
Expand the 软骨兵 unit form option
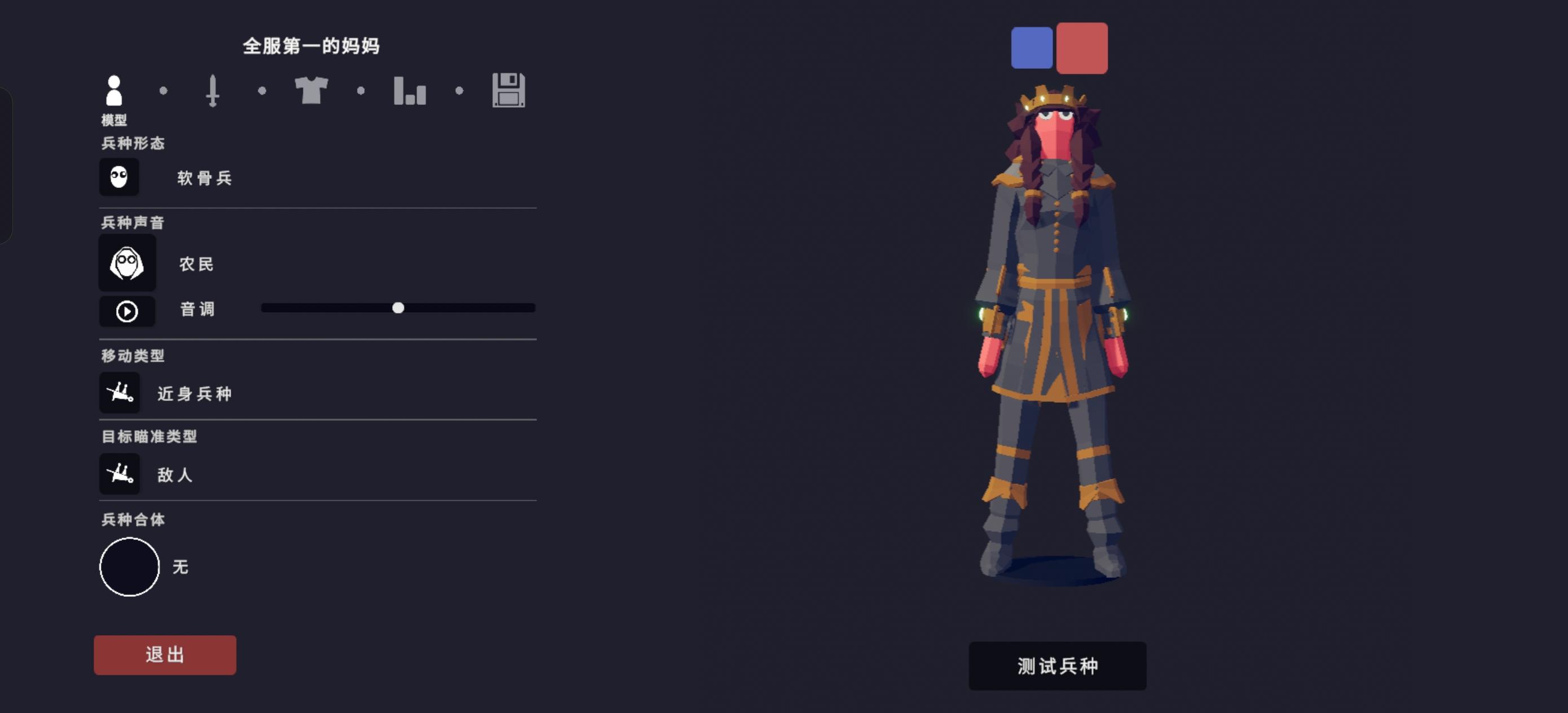point(205,178)
